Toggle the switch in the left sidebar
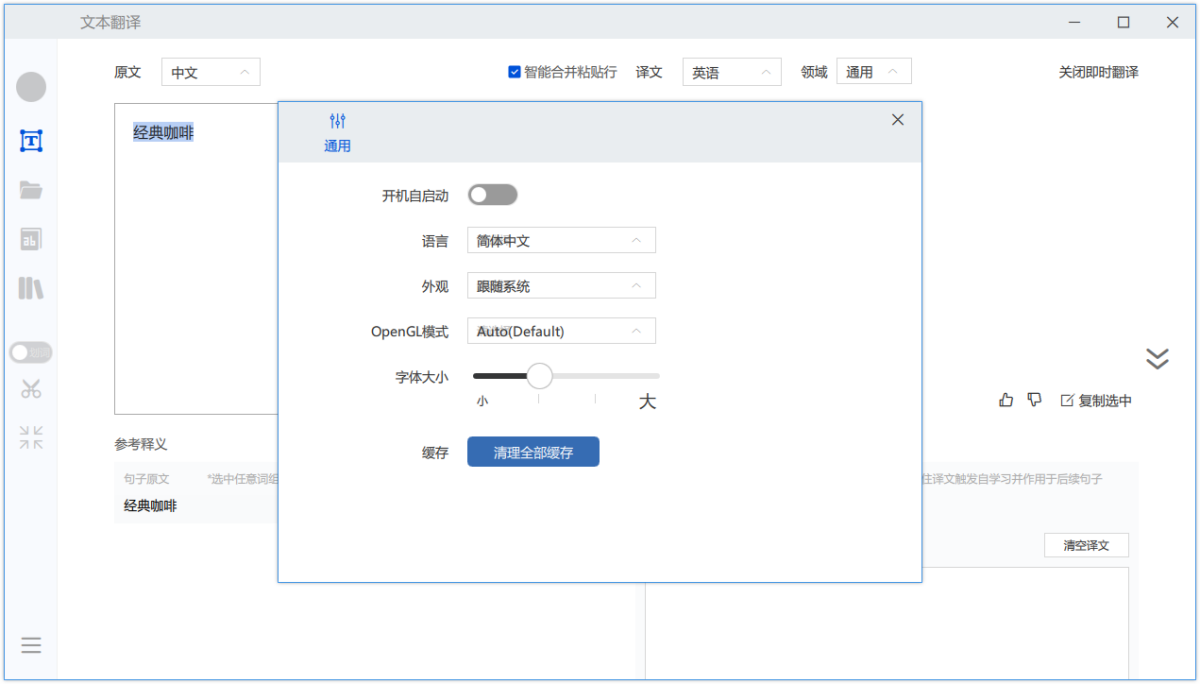The image size is (1200, 684). [x=31, y=352]
